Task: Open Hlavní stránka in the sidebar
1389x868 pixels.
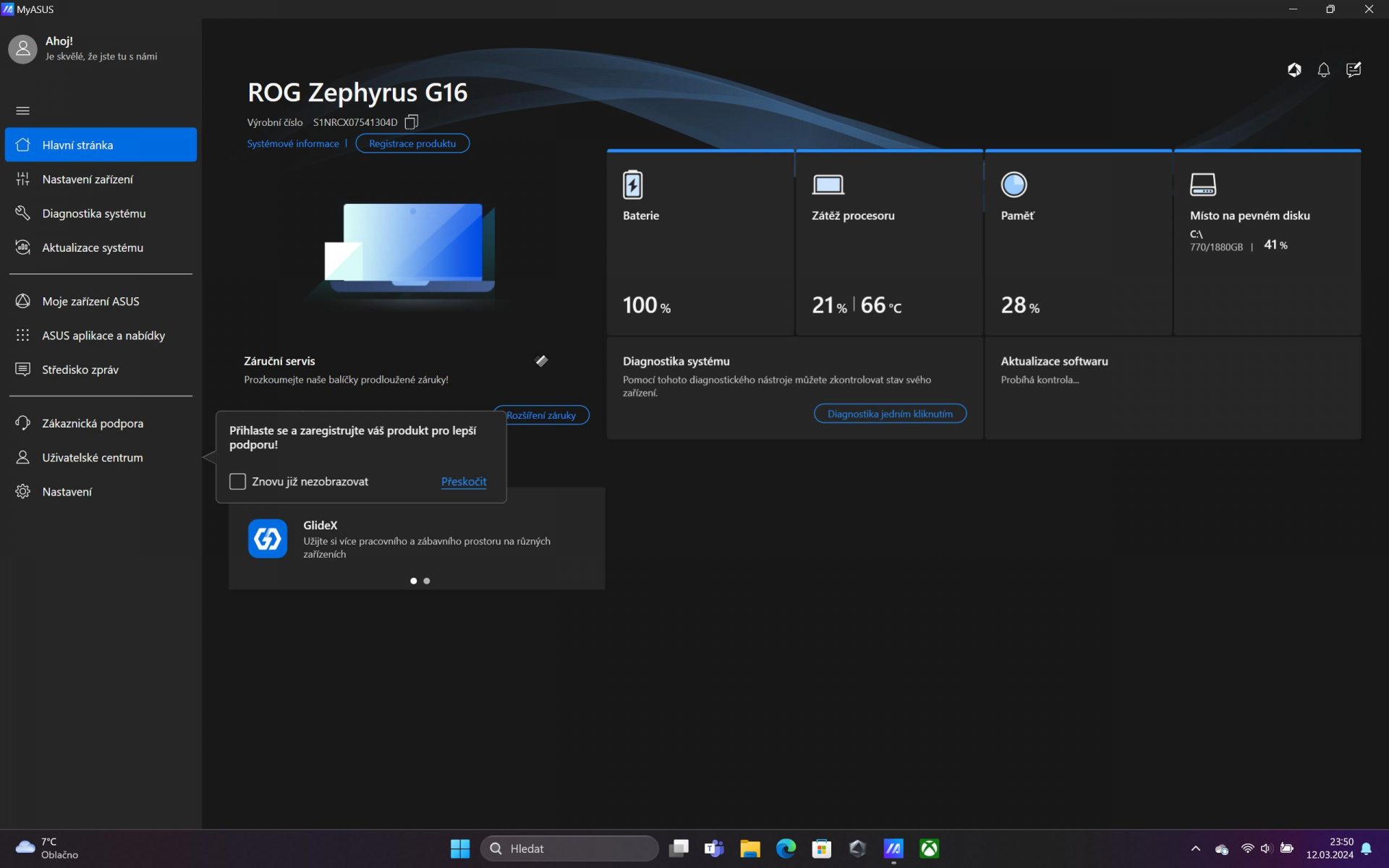Action: tap(101, 145)
